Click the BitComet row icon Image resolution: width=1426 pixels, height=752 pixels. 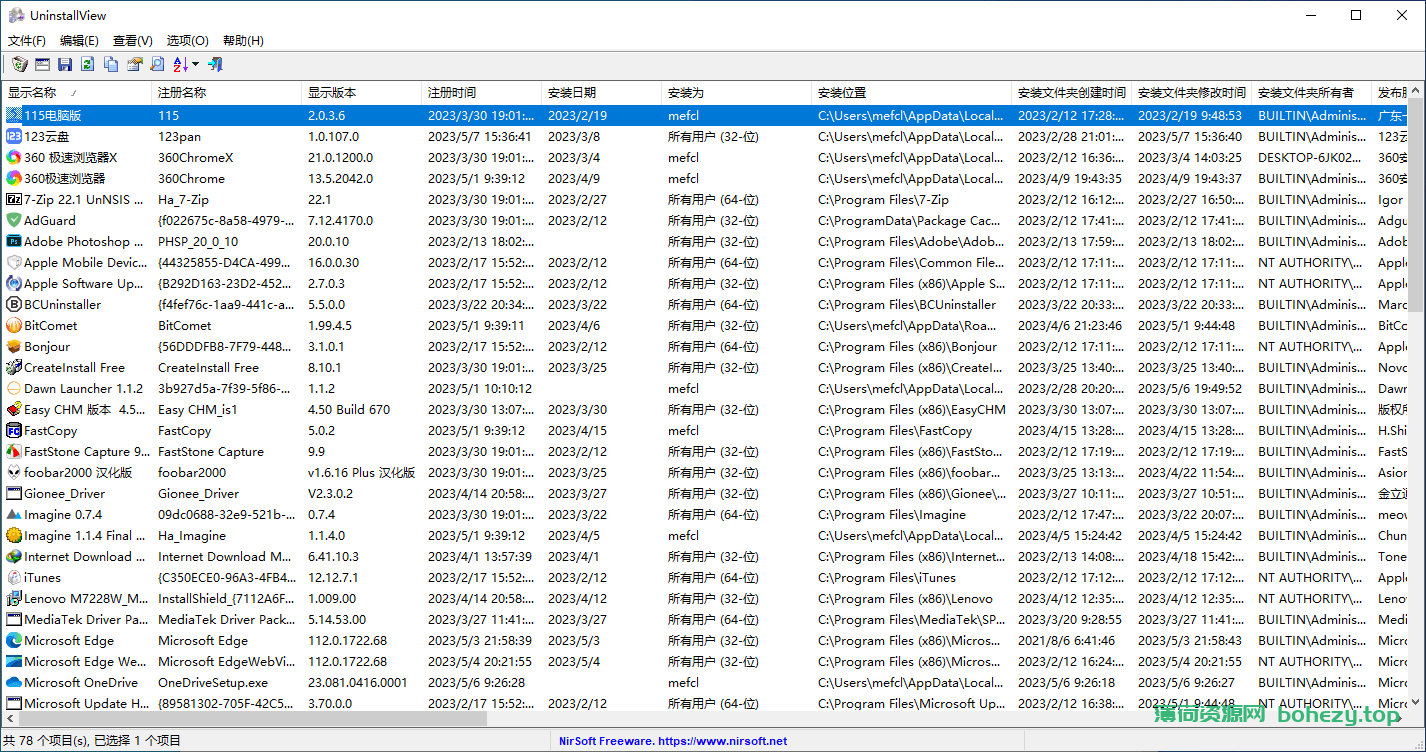tap(14, 325)
